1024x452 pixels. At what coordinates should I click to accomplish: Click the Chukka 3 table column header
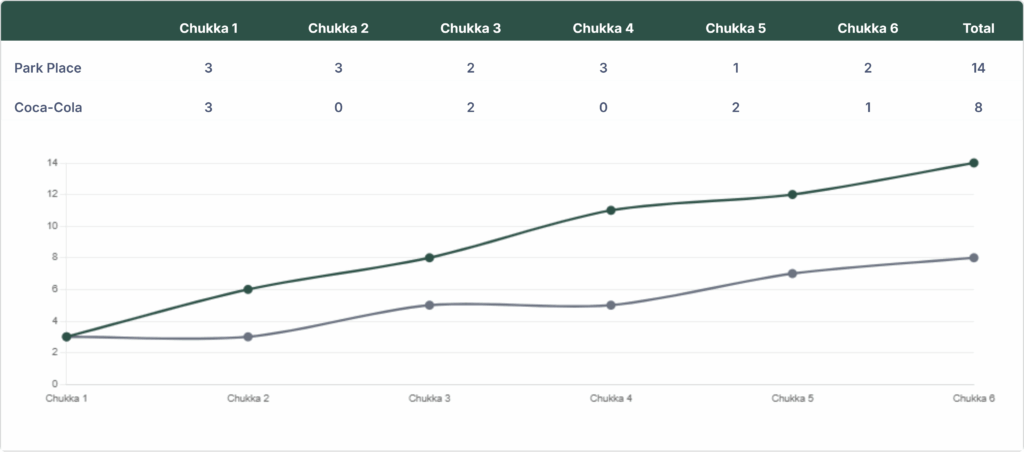click(x=471, y=28)
